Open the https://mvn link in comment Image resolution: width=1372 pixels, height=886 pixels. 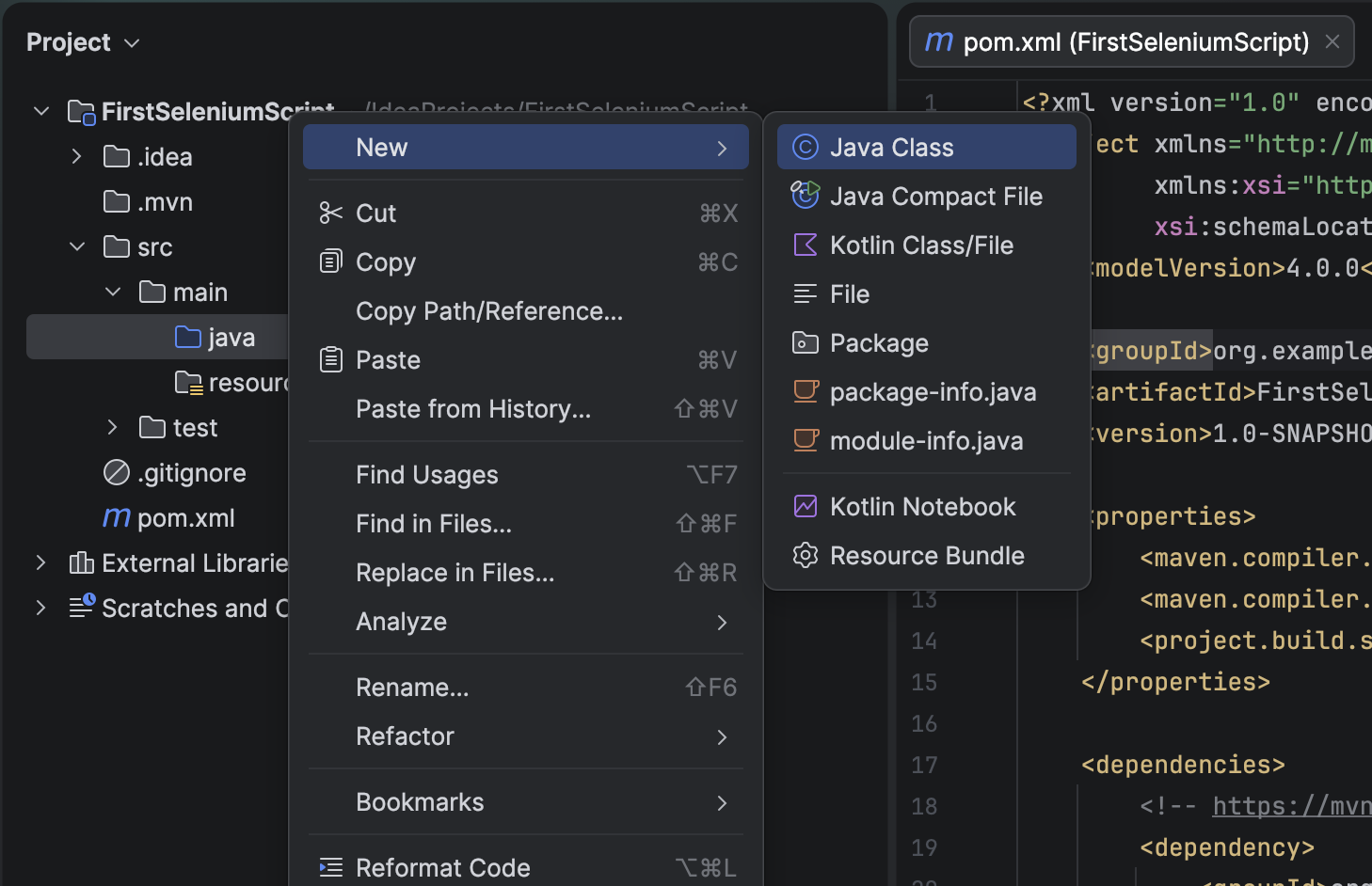click(1291, 806)
